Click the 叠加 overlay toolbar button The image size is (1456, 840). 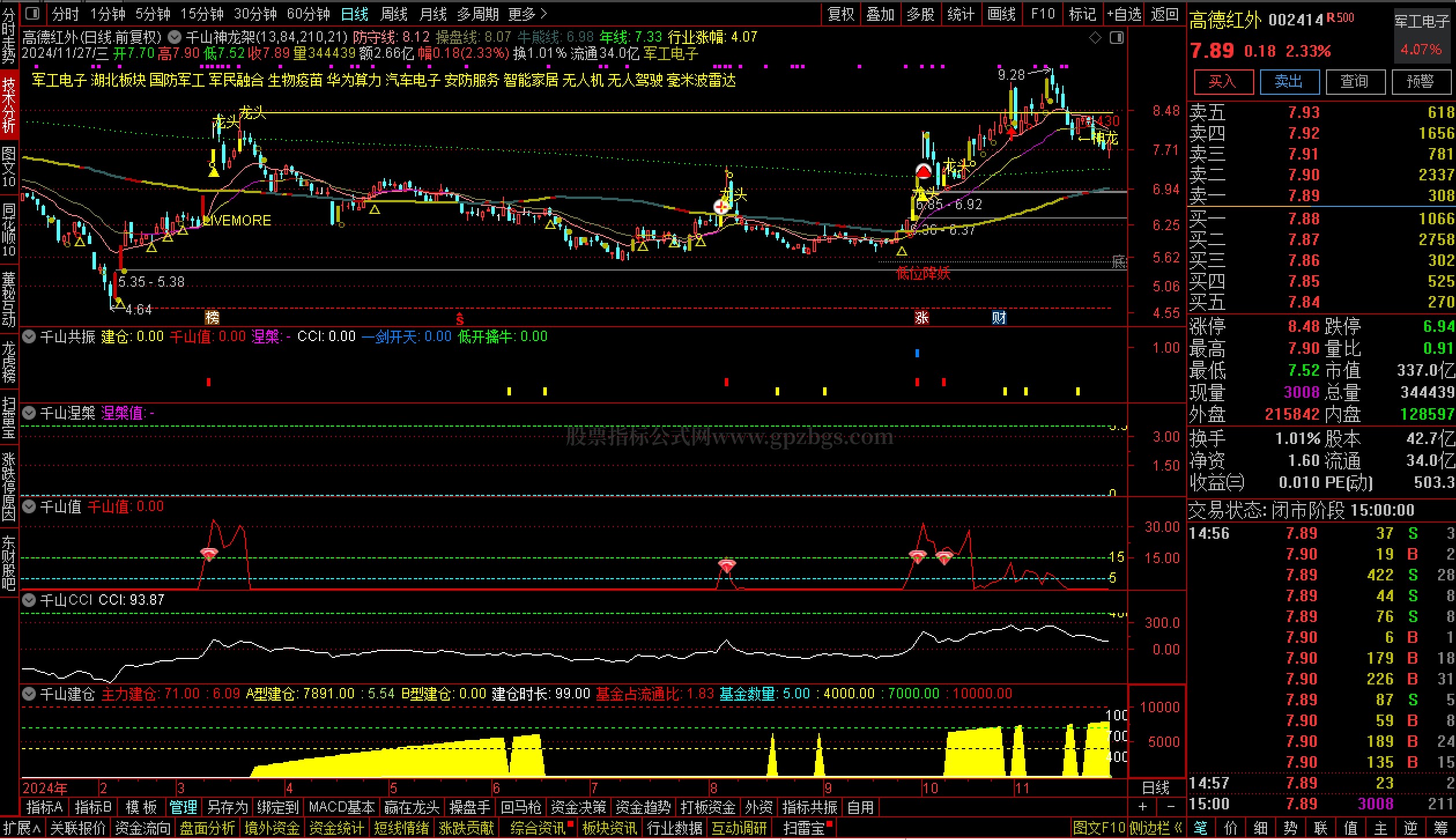(880, 14)
